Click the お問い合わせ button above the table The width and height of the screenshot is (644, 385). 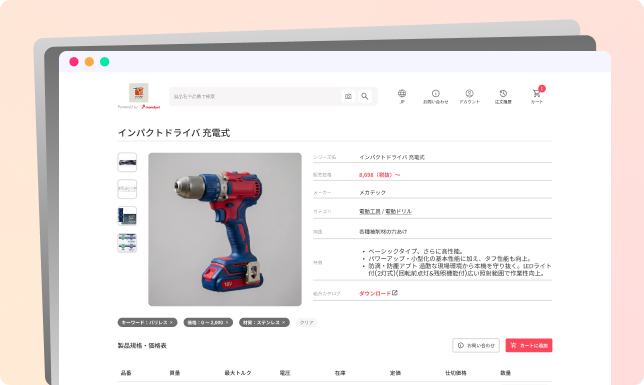[476, 346]
